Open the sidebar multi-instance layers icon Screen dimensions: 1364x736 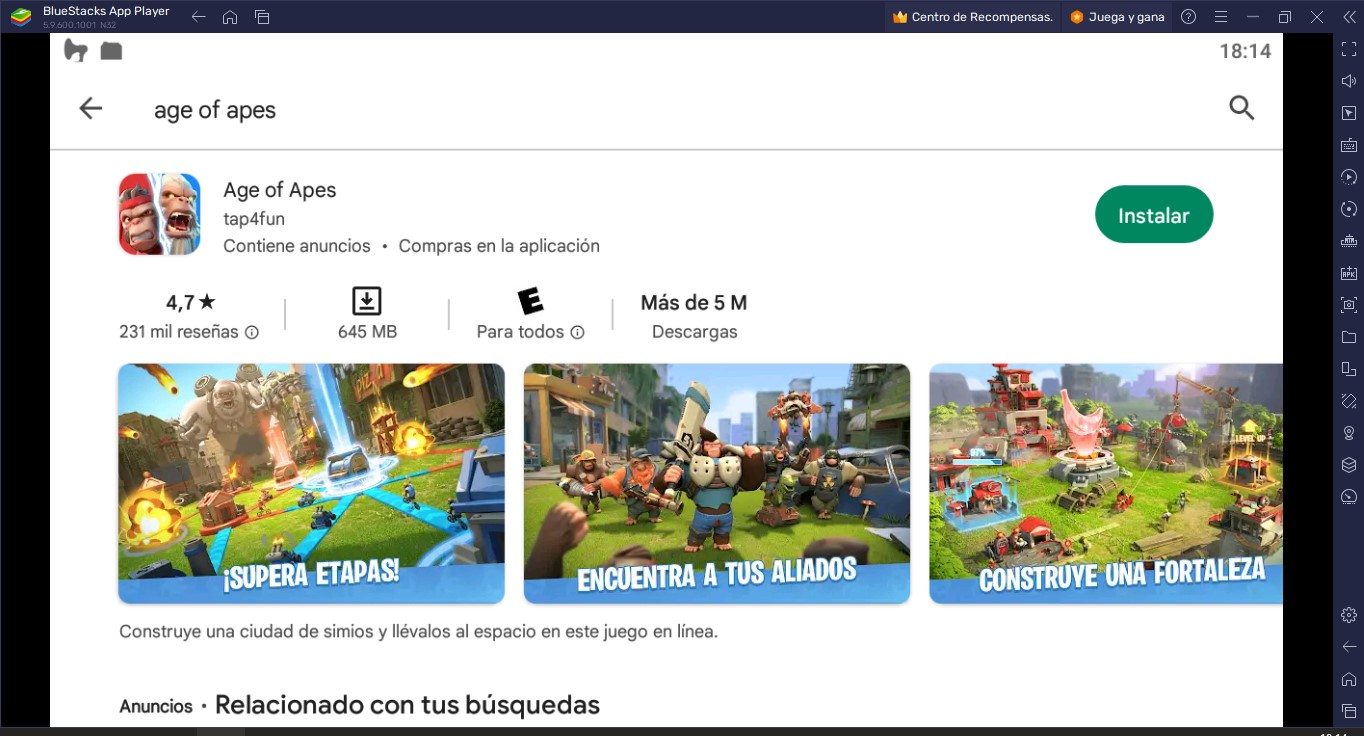point(1349,465)
